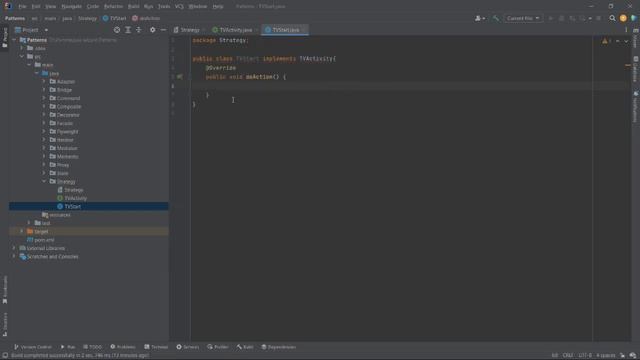Open the Navigate menu
640x360 pixels.
(71, 7)
